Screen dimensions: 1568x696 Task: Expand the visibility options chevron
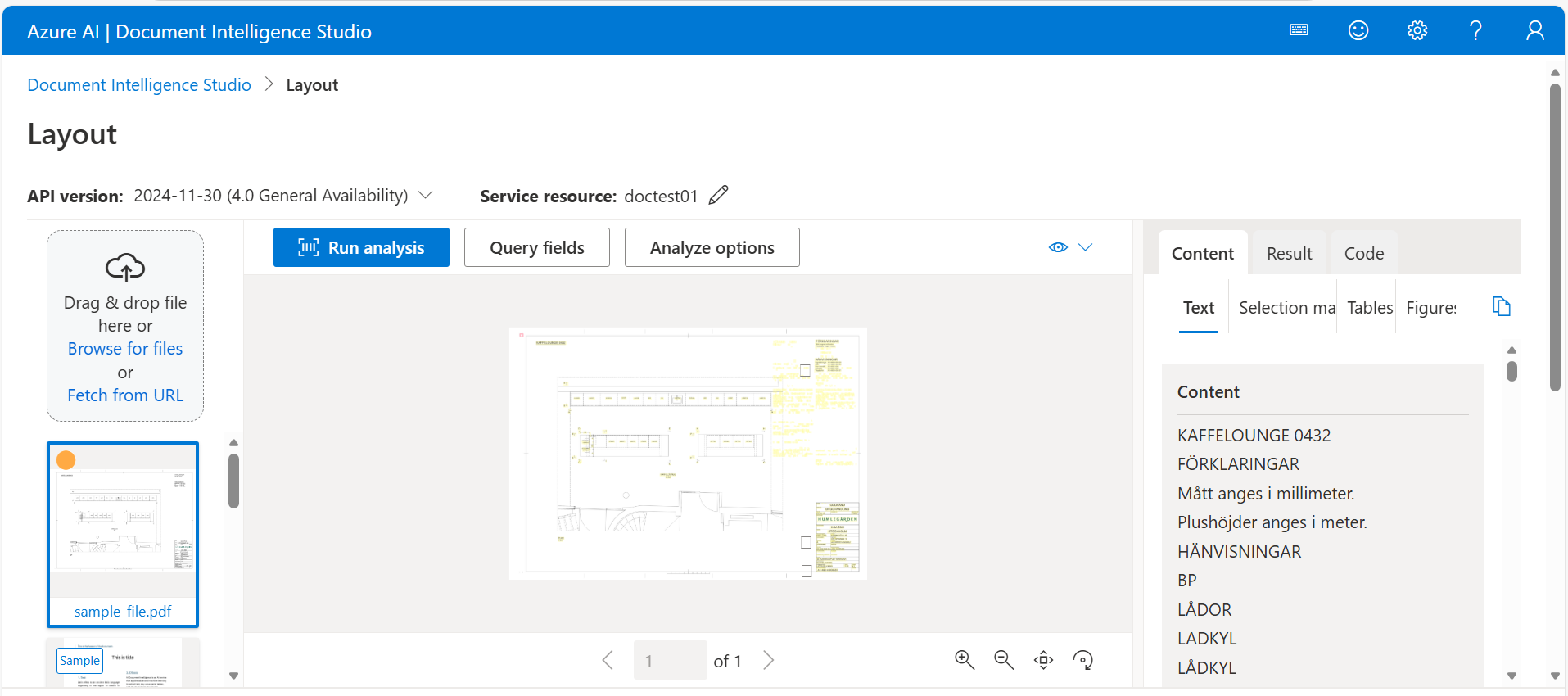[1086, 247]
